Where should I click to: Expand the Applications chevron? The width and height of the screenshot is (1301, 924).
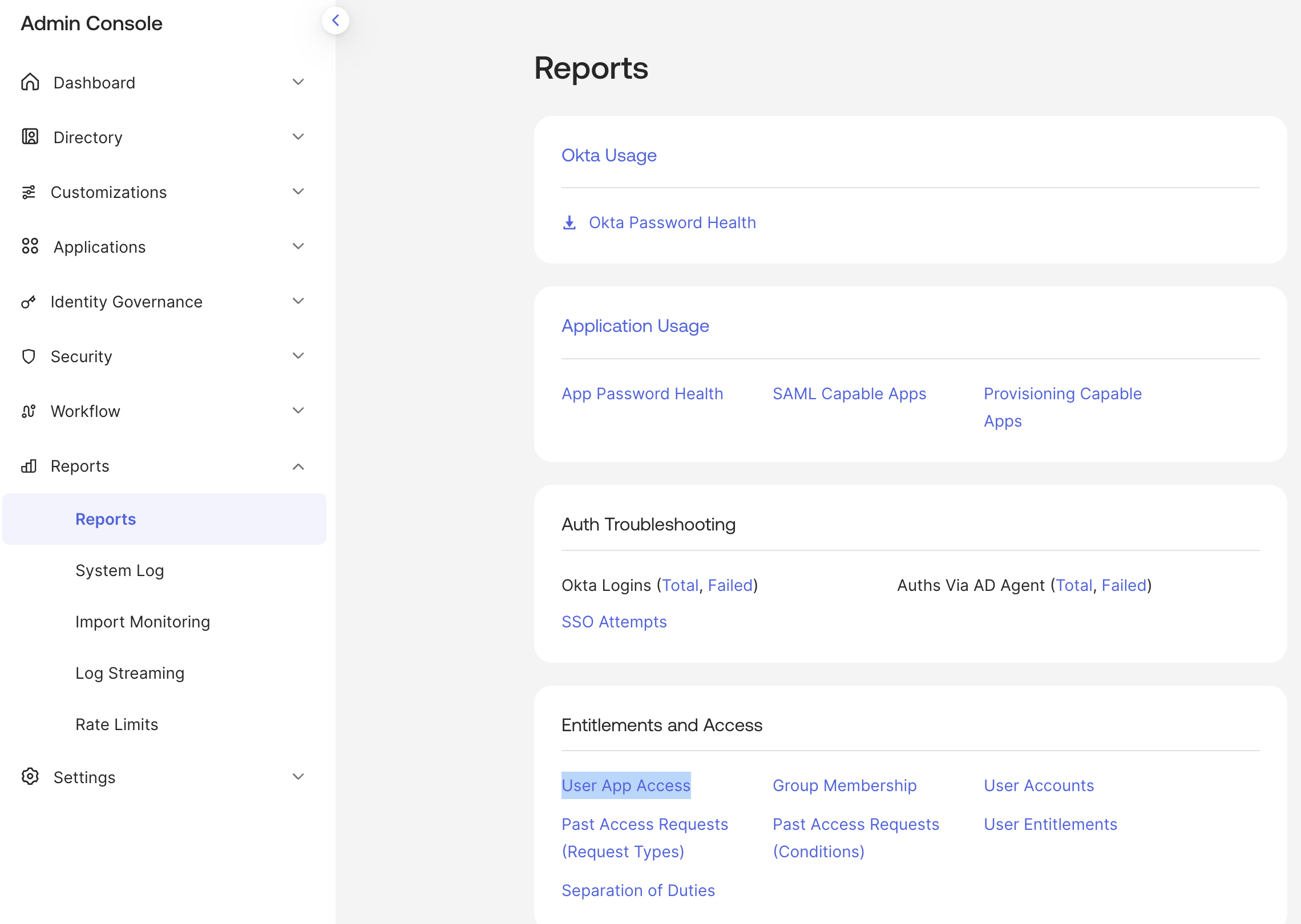click(x=298, y=246)
